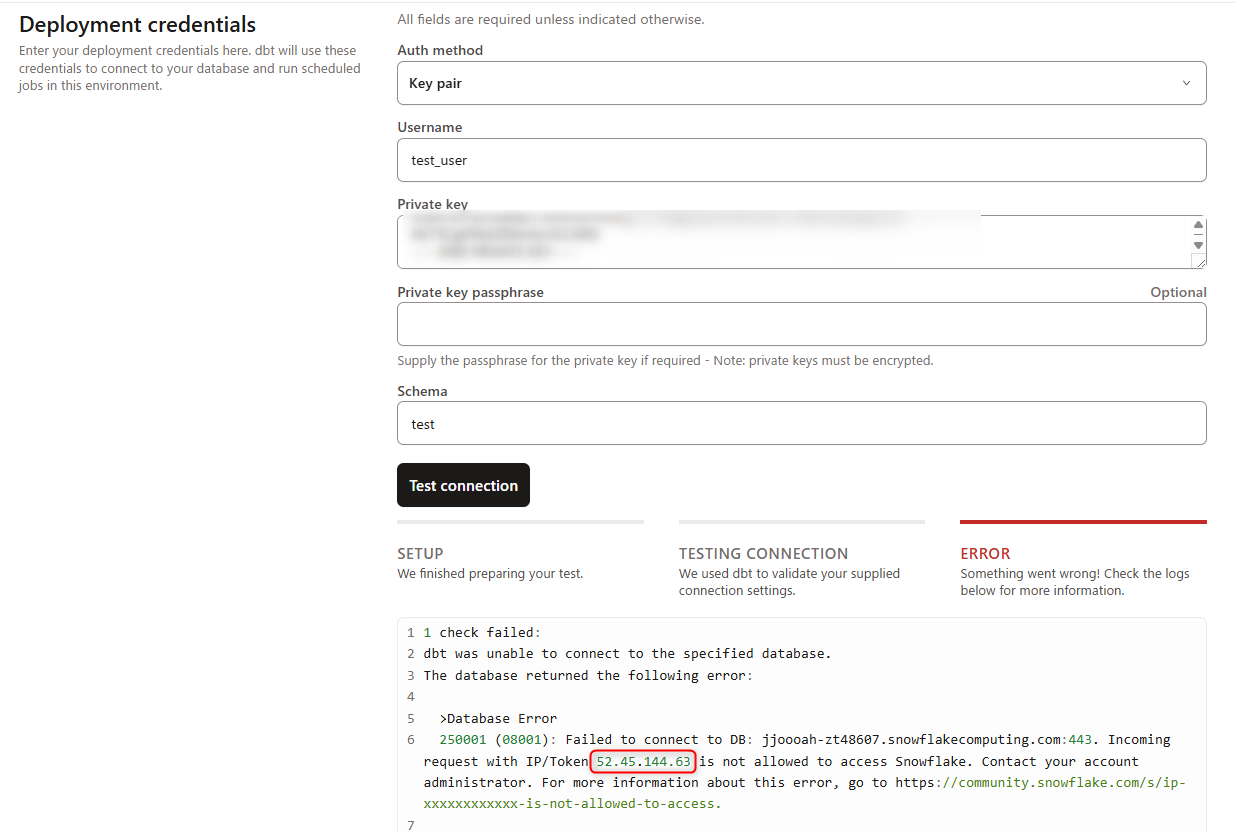
Task: Click the red progress bar above ERROR
Action: tap(1082, 522)
